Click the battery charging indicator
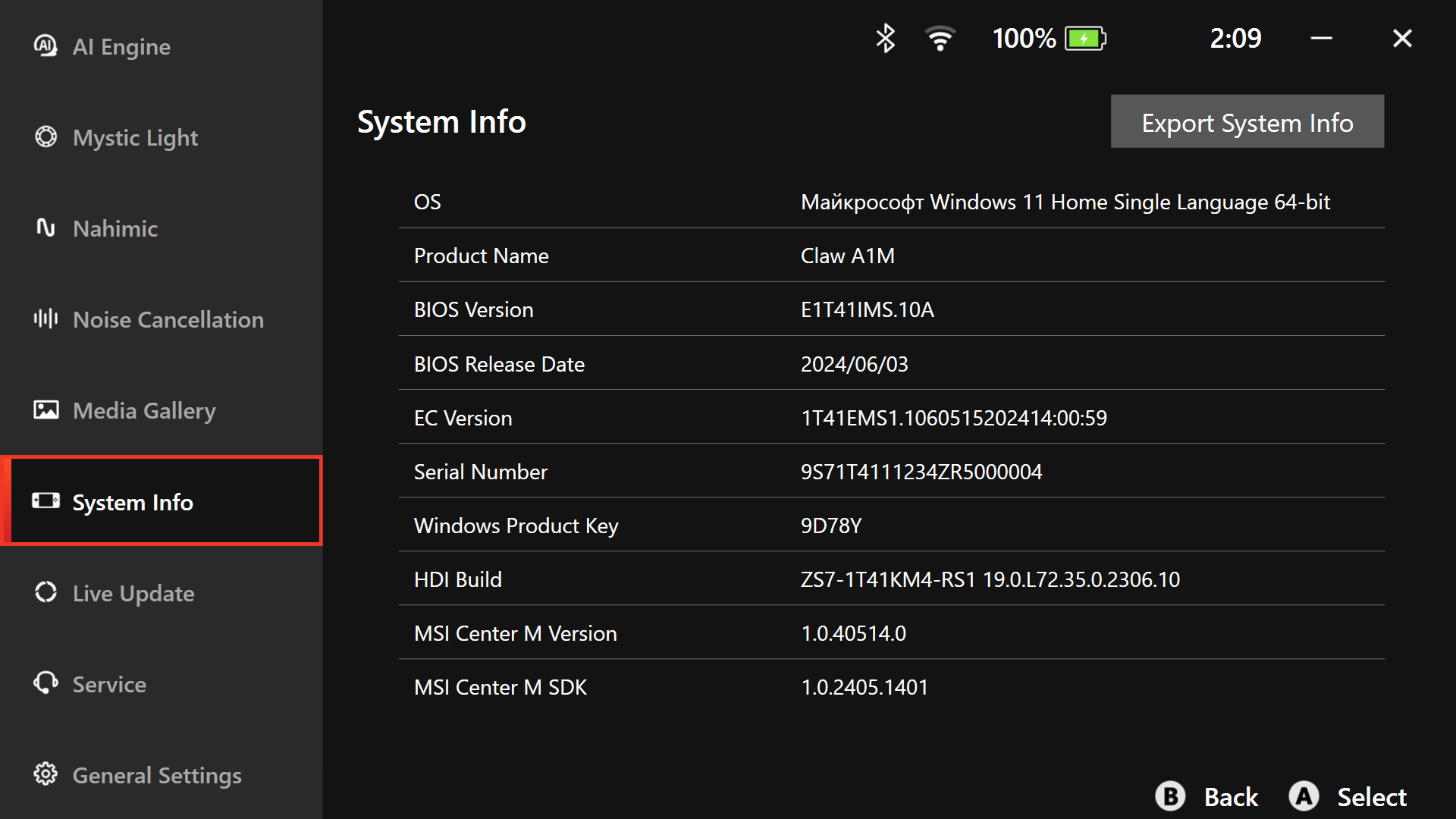Viewport: 1456px width, 819px height. pos(1085,38)
